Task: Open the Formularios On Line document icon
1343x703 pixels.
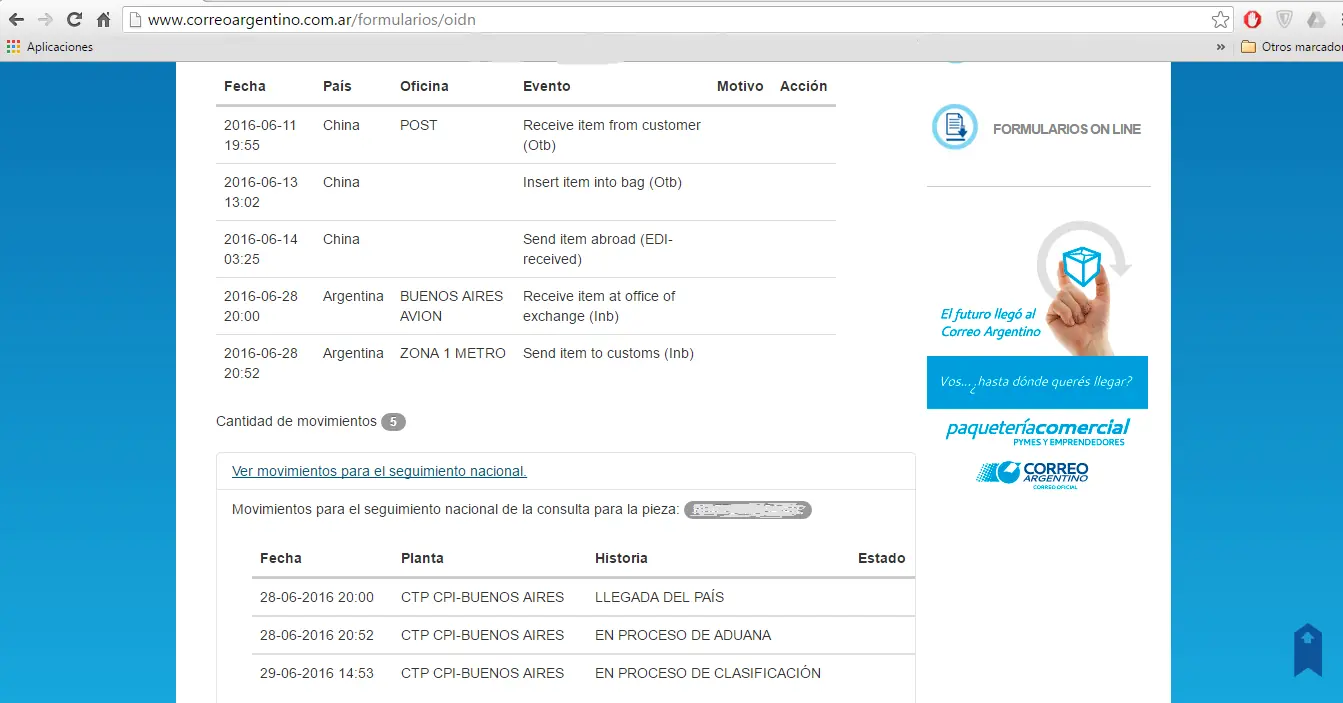Action: [x=955, y=127]
